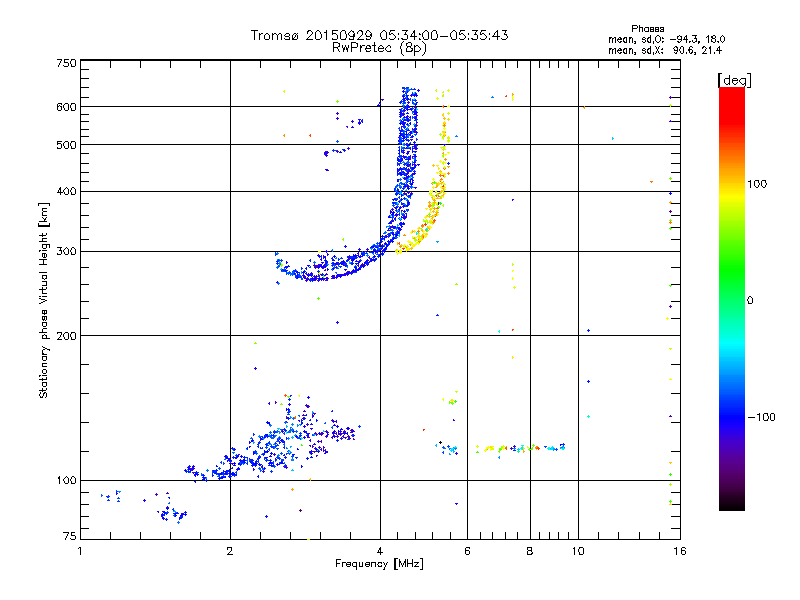The height and width of the screenshot is (600, 800).
Task: Click the '400' y-axis tick label
Action: coord(66,191)
